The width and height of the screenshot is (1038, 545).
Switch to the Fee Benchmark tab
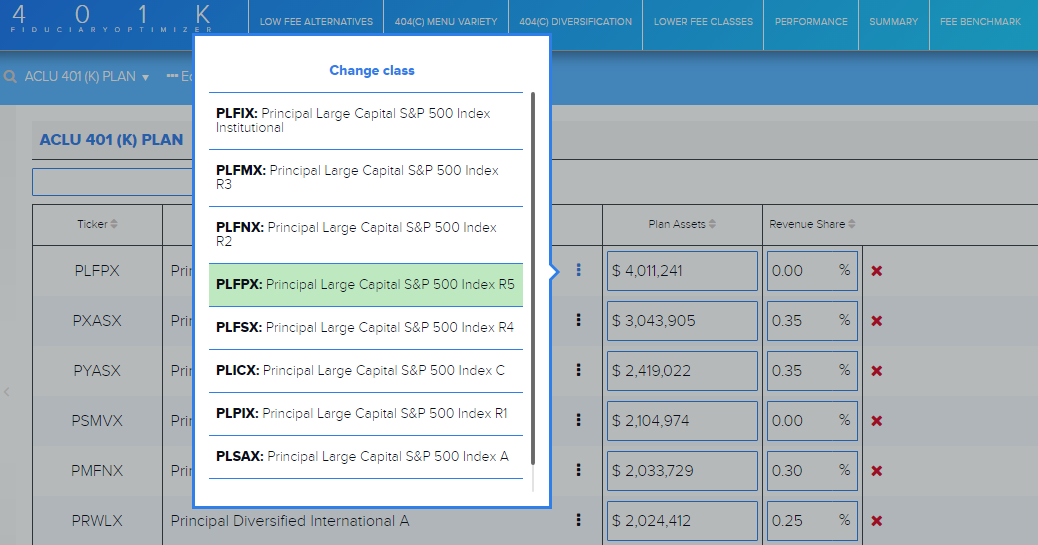(980, 22)
